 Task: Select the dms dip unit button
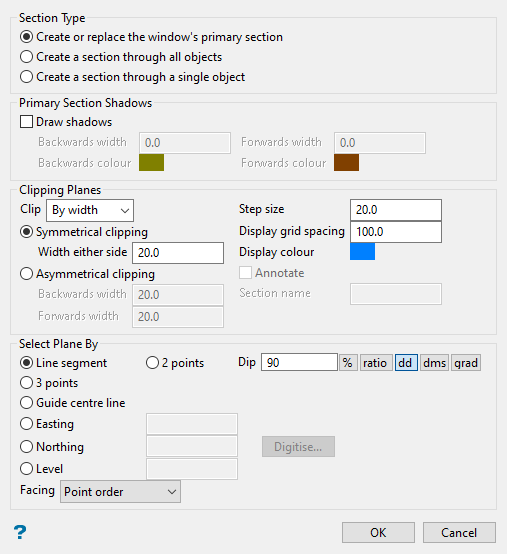[434, 363]
